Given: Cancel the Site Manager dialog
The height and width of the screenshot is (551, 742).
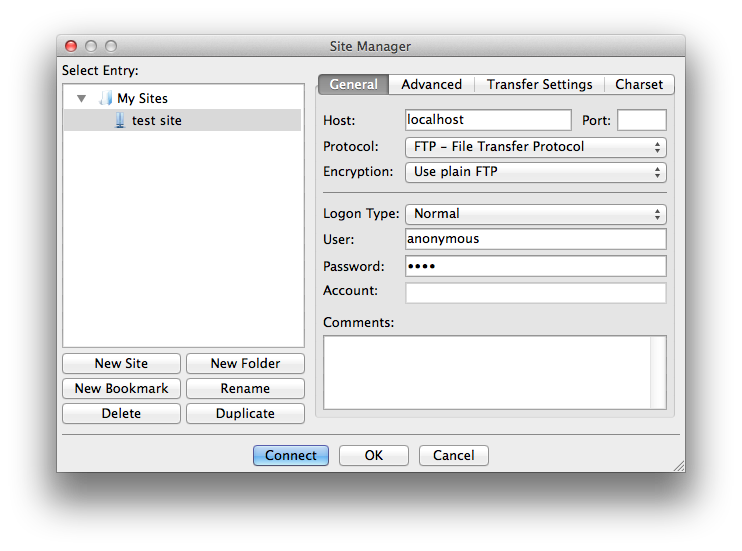Looking at the screenshot, I should pyautogui.click(x=453, y=455).
